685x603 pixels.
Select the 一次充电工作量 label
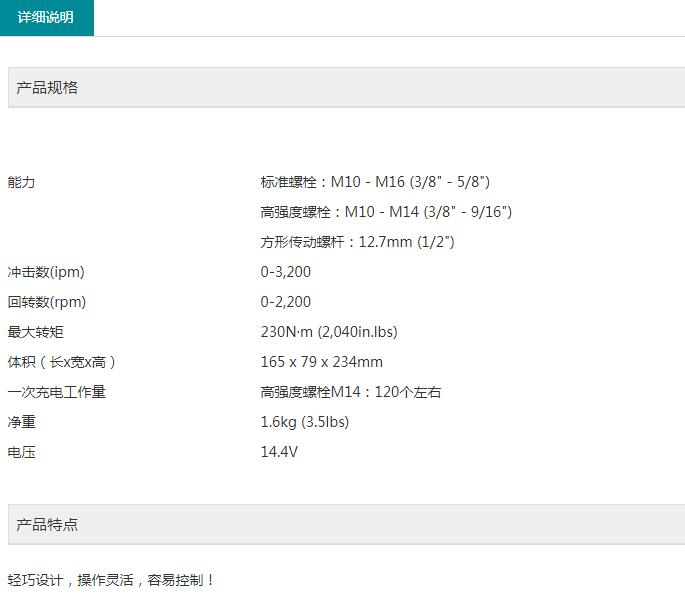click(56, 392)
